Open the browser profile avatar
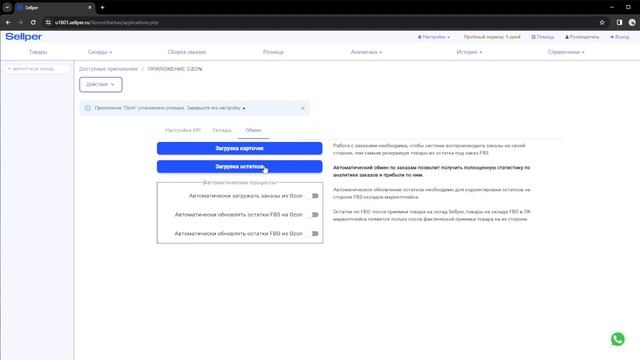640x360 pixels. click(x=632, y=22)
